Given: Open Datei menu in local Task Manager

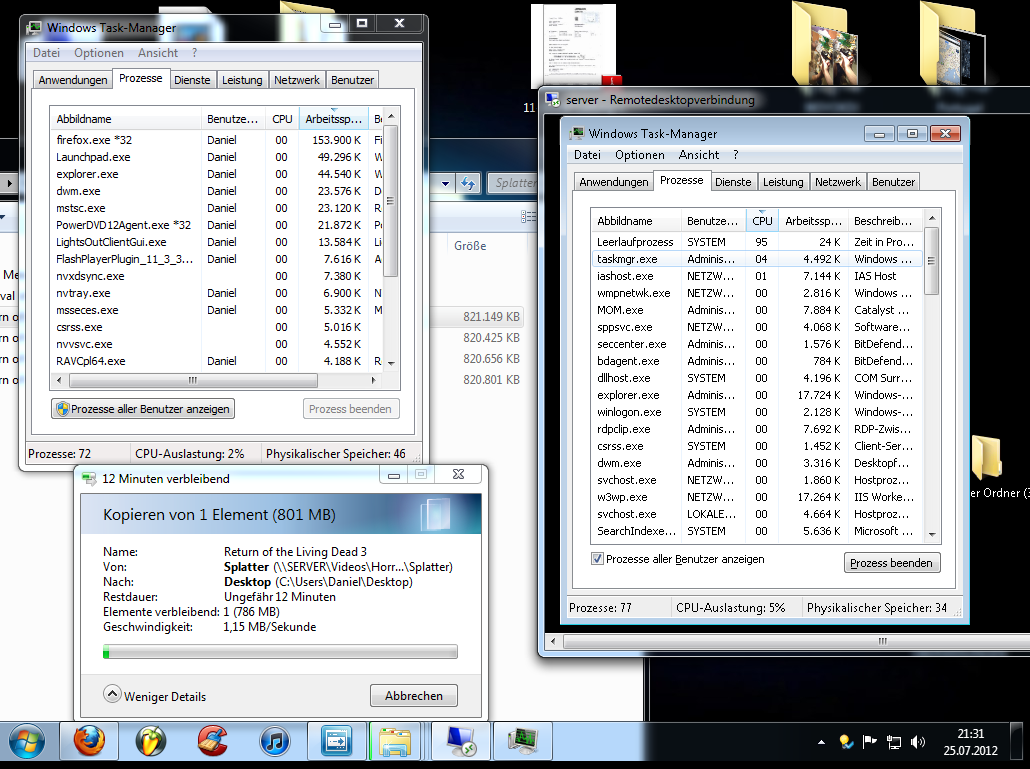Looking at the screenshot, I should pos(47,53).
